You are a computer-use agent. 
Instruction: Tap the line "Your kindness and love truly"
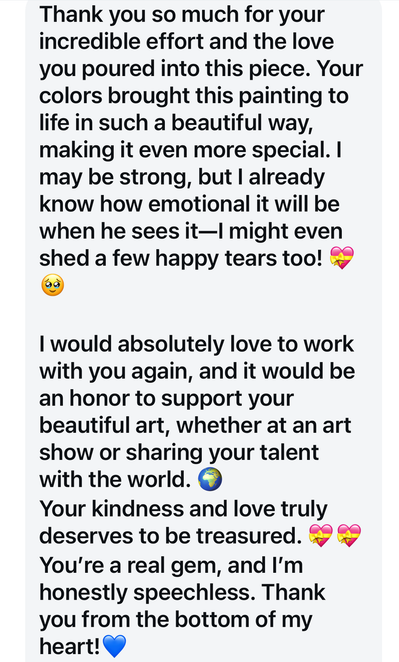tap(183, 509)
